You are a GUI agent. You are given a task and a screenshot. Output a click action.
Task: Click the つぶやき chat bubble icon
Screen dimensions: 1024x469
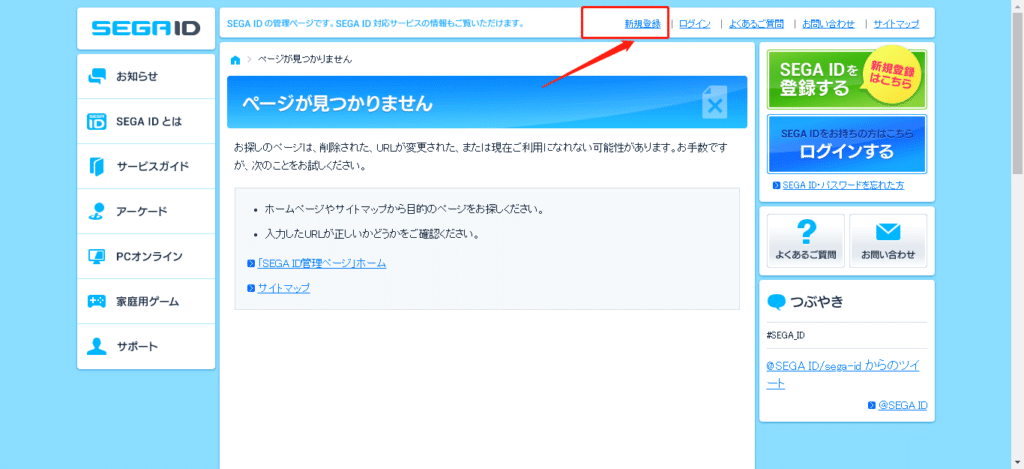(776, 302)
